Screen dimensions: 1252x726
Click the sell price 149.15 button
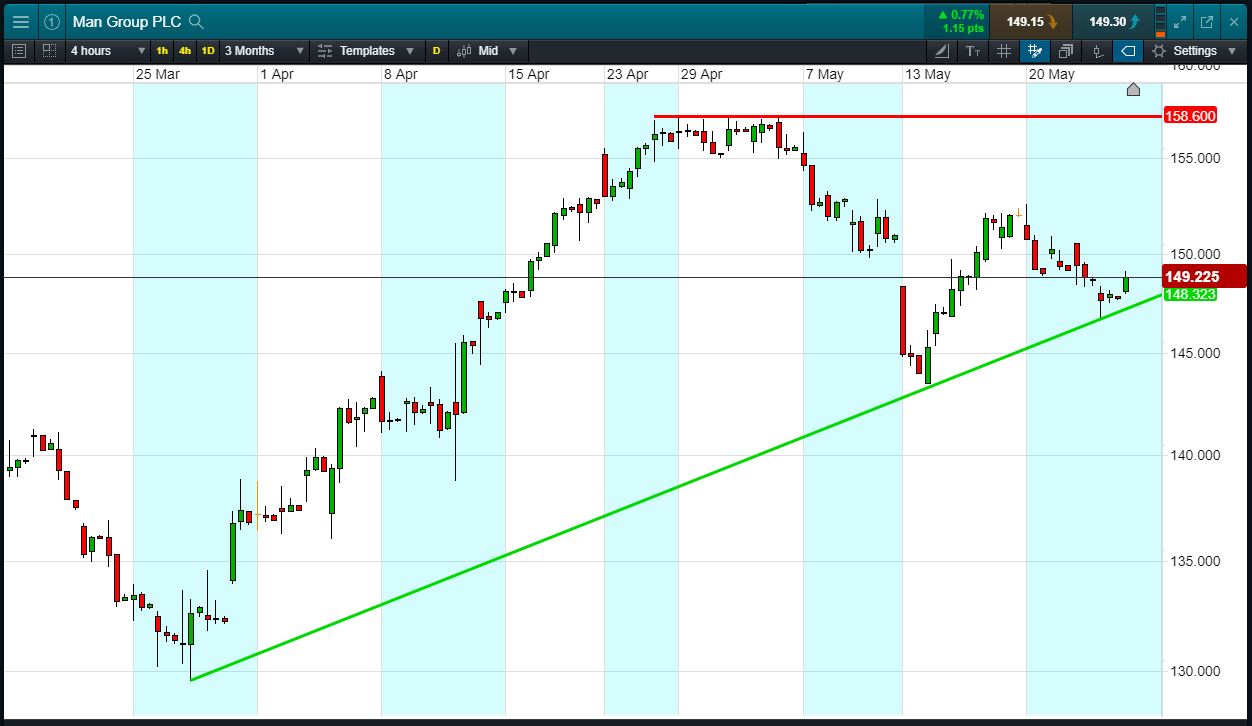click(x=1031, y=21)
